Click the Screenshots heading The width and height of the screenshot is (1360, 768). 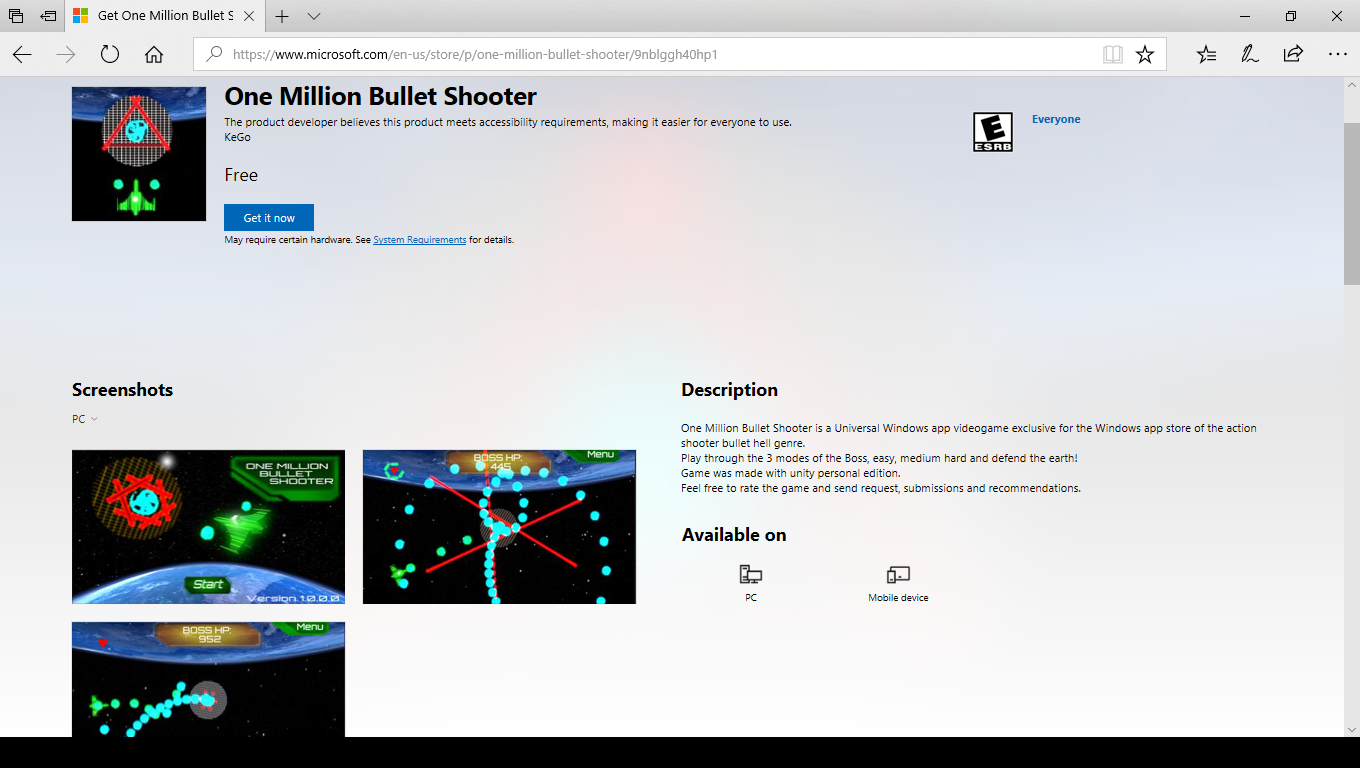click(x=122, y=390)
